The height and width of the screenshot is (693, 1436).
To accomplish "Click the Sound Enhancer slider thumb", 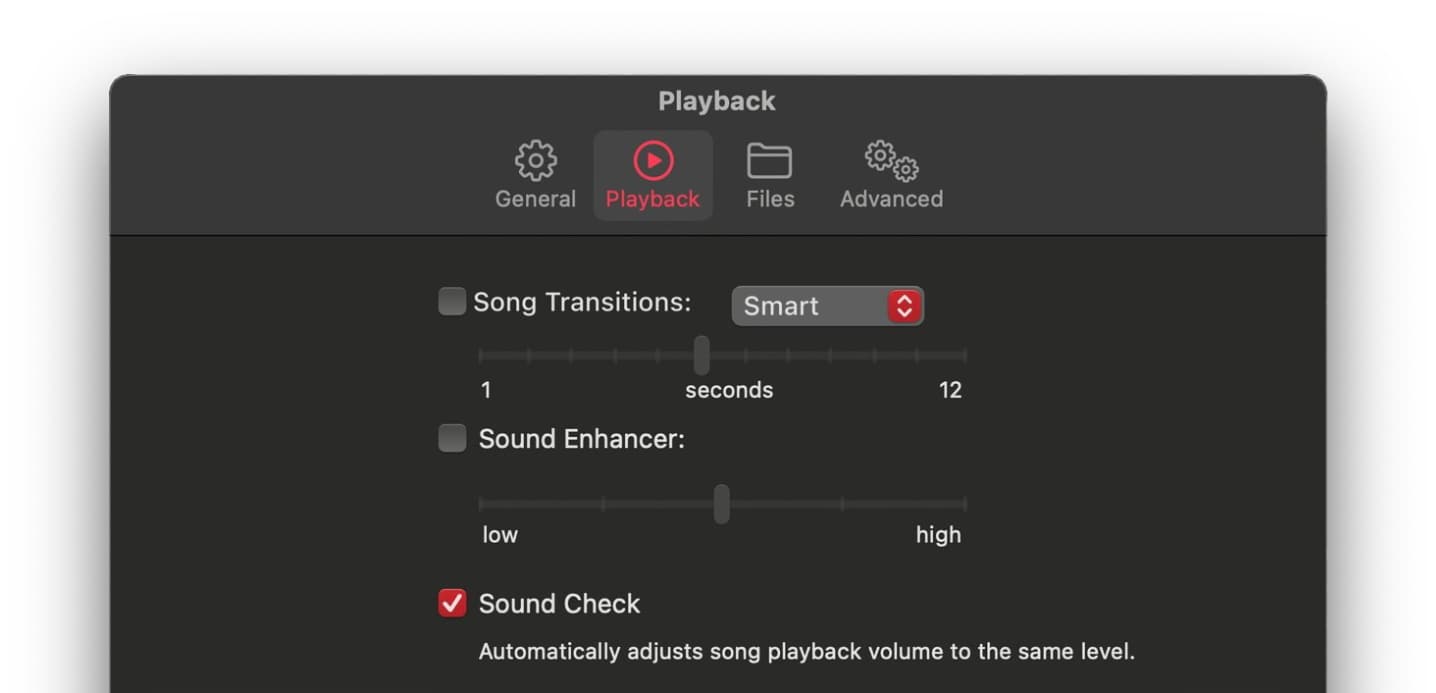I will pyautogui.click(x=721, y=503).
